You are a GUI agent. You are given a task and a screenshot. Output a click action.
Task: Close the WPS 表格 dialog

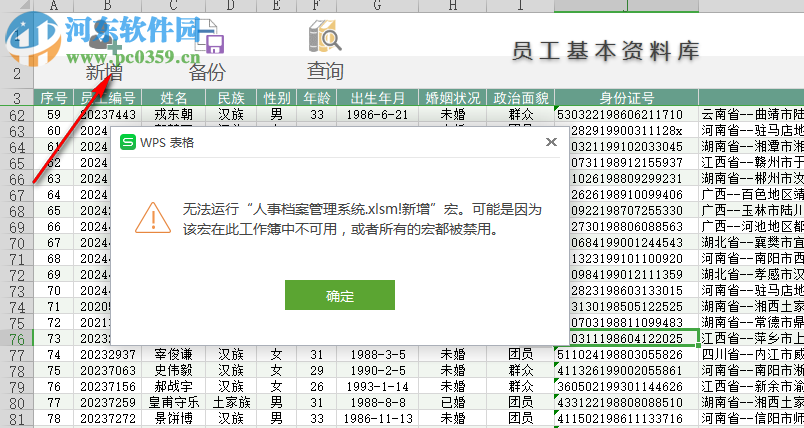coord(551,142)
